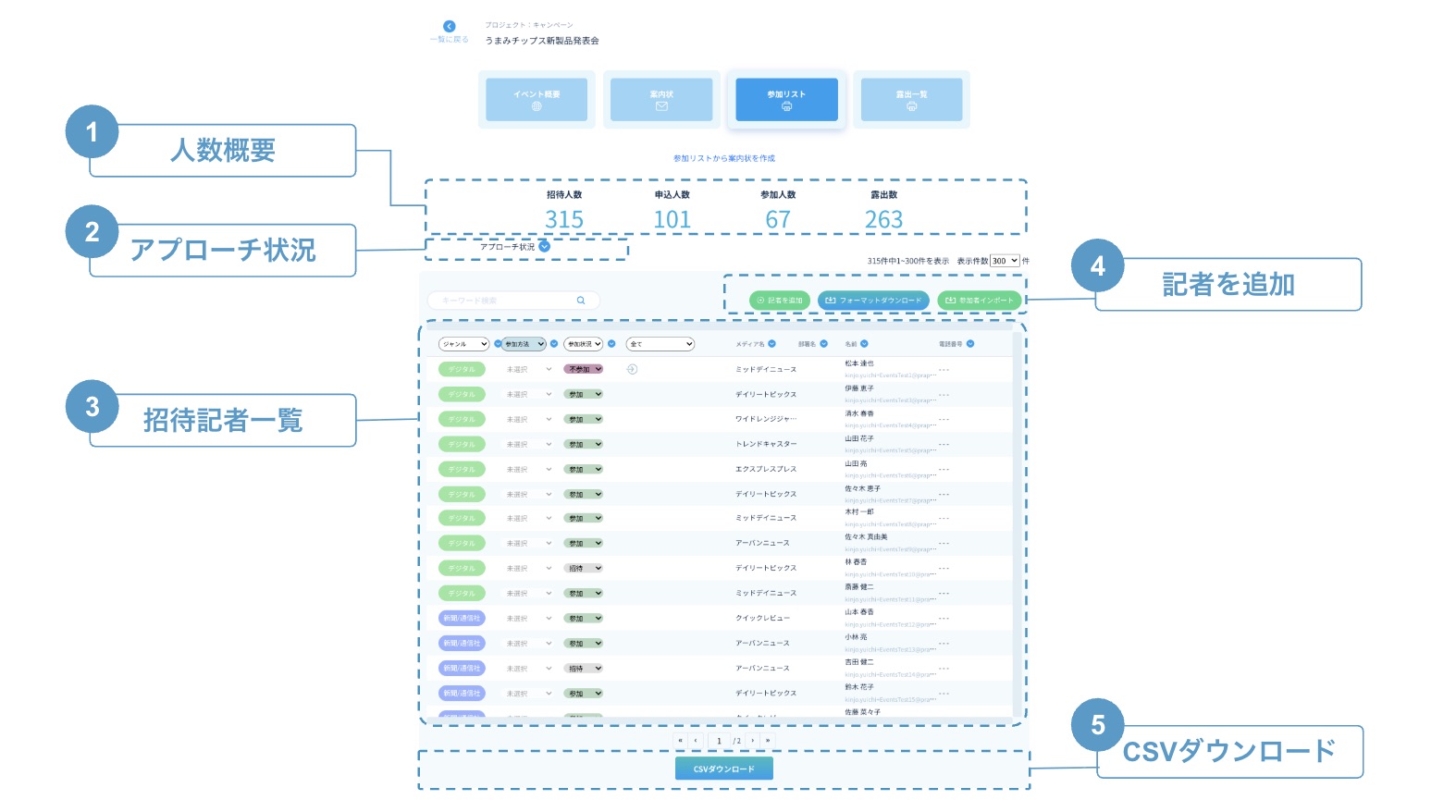Click the 記者を追加 button
Viewport: 1456px width, 812px height.
780,301
